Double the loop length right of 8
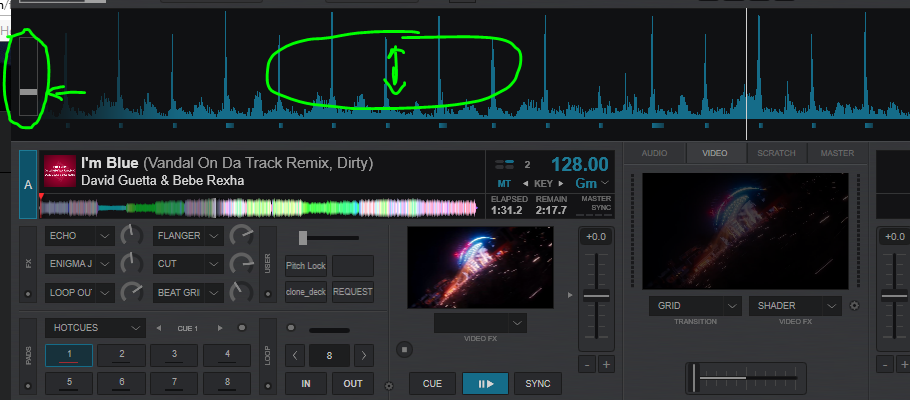 coord(364,355)
